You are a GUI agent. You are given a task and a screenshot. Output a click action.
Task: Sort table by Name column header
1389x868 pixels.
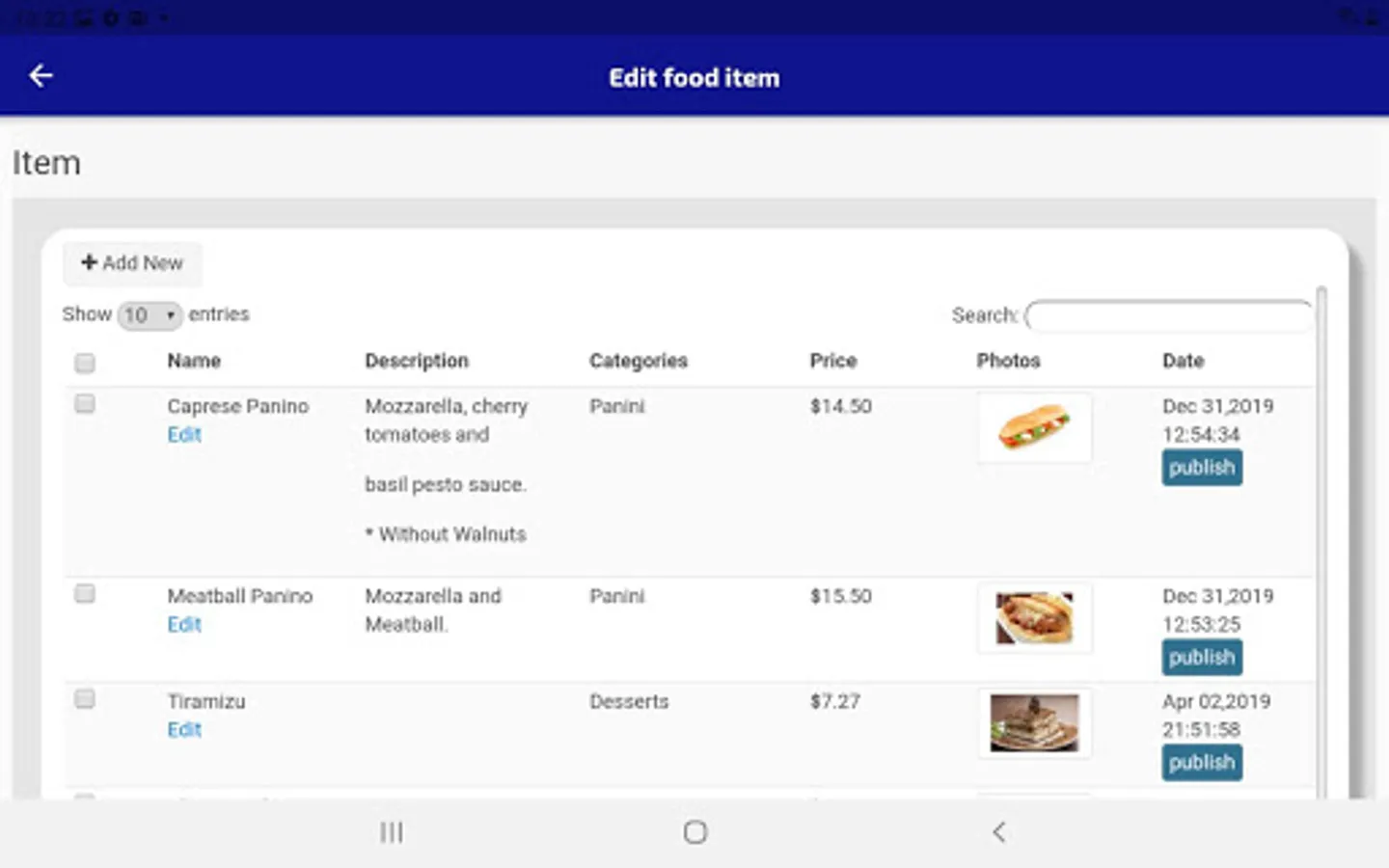click(x=194, y=361)
